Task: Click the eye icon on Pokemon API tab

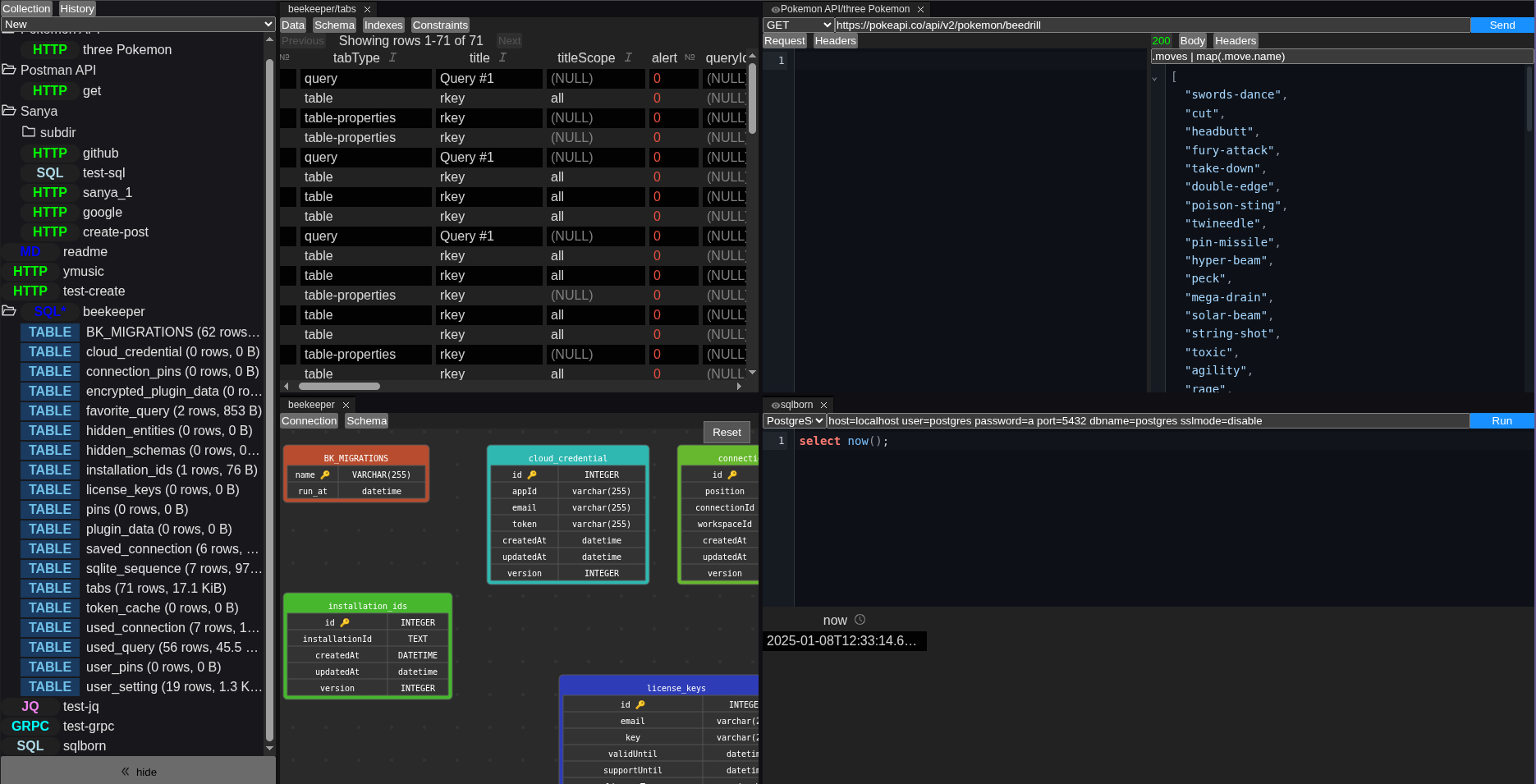Action: pos(775,9)
